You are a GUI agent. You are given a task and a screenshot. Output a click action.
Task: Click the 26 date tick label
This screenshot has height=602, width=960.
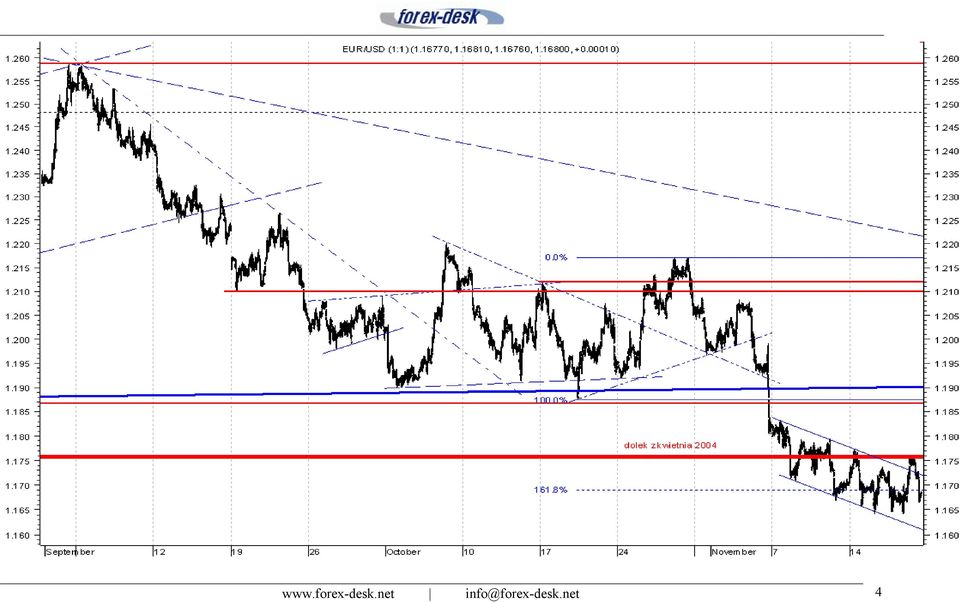click(314, 552)
